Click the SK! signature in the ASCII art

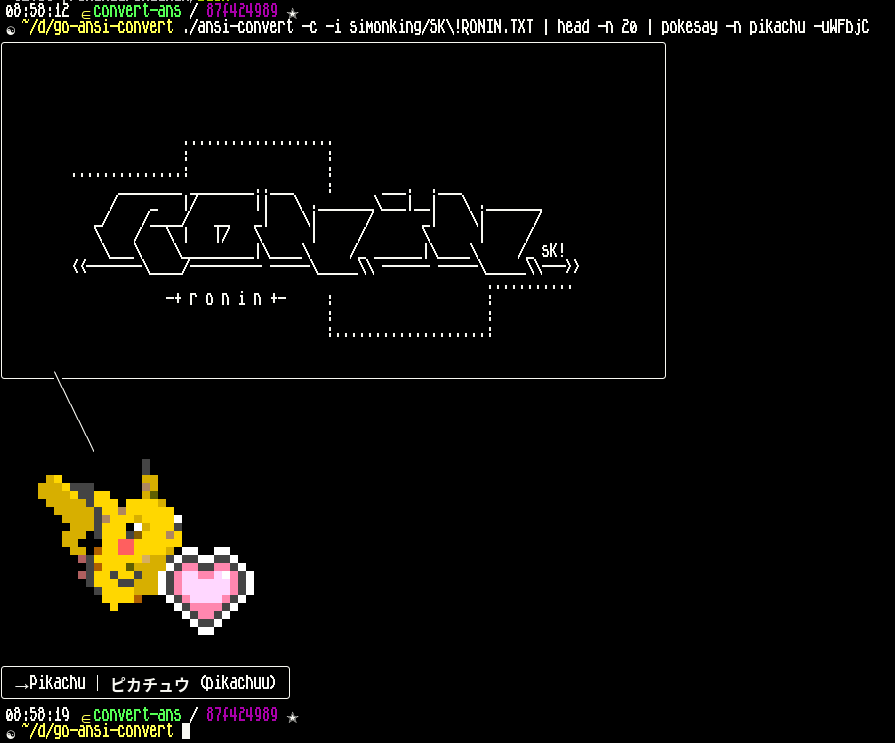553,250
